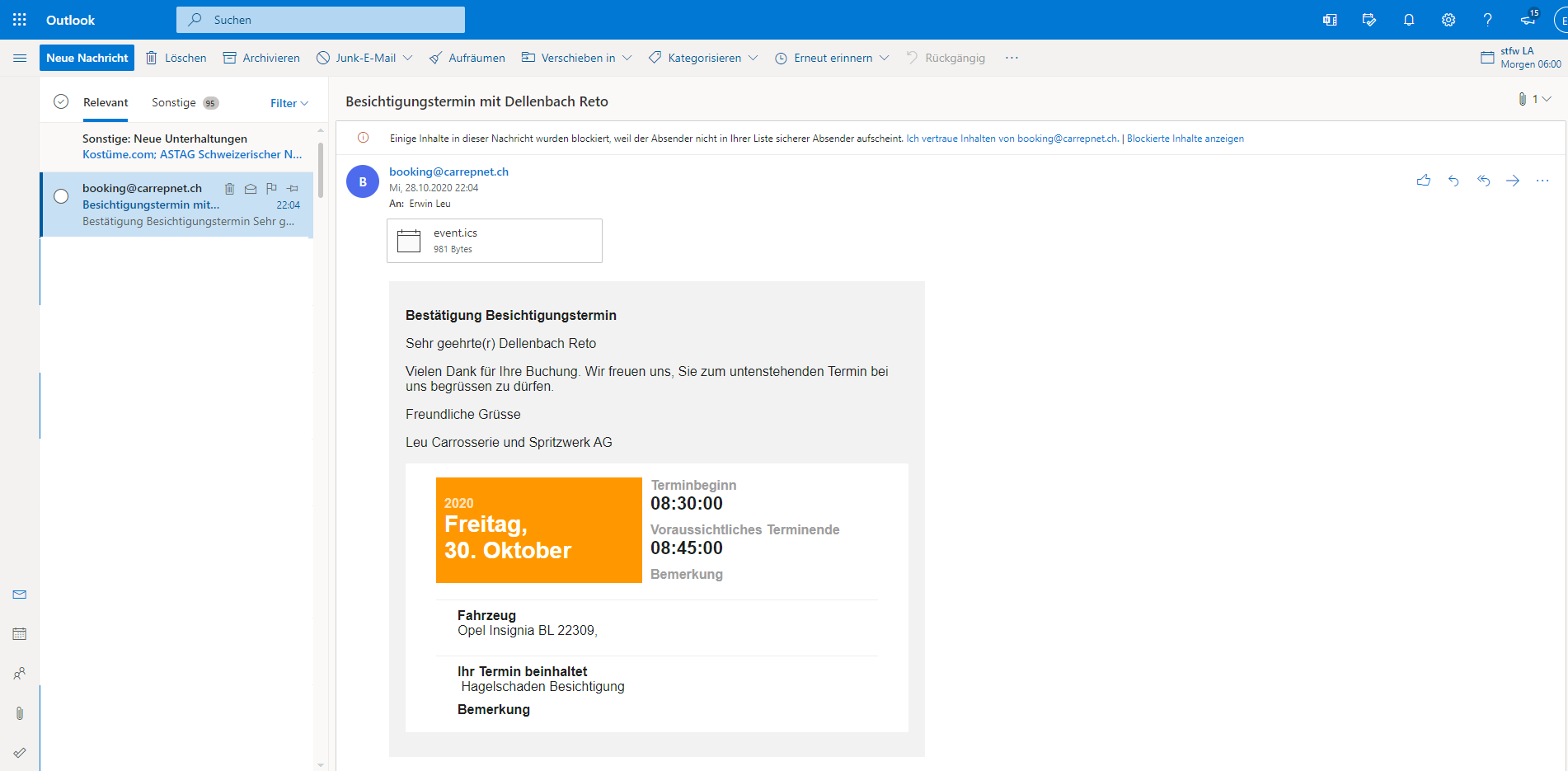1568x771 pixels.
Task: Click the Blockierte Inhalte anzeigen link
Action: [1185, 139]
